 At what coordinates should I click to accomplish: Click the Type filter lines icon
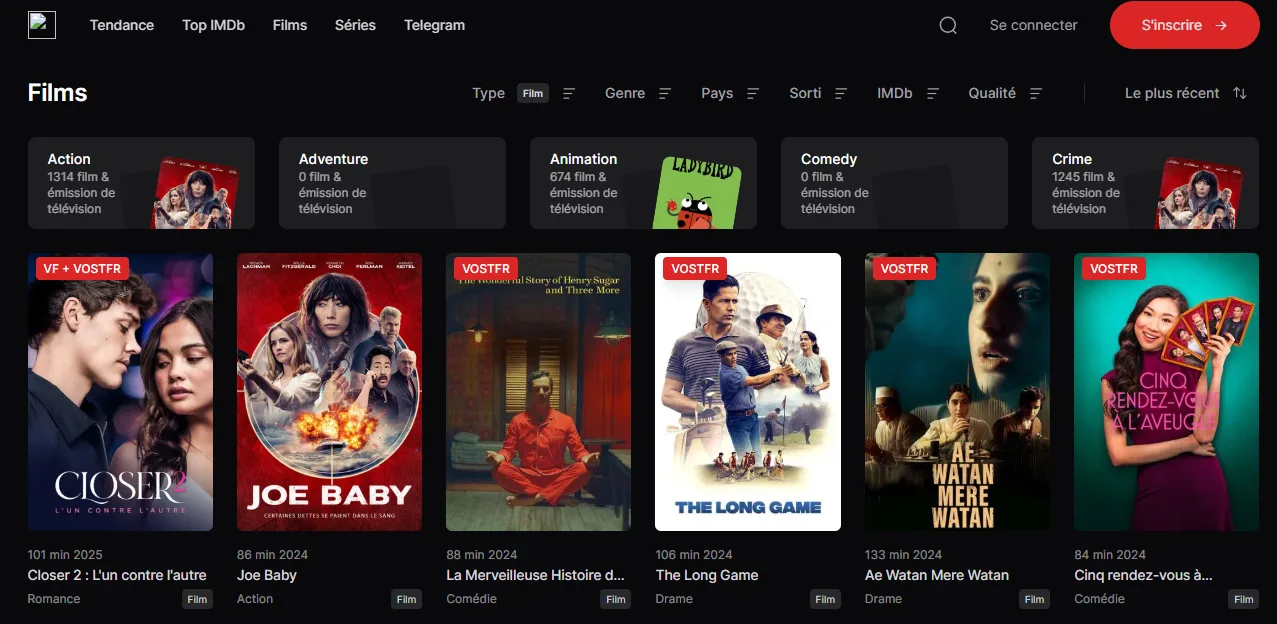pos(569,93)
